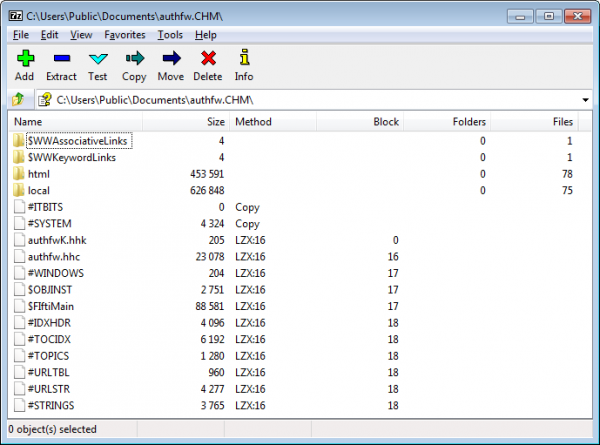This screenshot has width=600, height=445.
Task: Click the Copy toolbar icon
Action: pyautogui.click(x=135, y=59)
